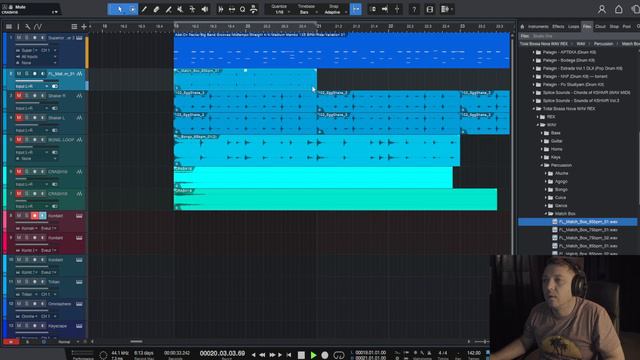Viewport: 640px width, 360px height.
Task: Select the FL_Match_Box audio clip in arrangement
Action: (245, 79)
